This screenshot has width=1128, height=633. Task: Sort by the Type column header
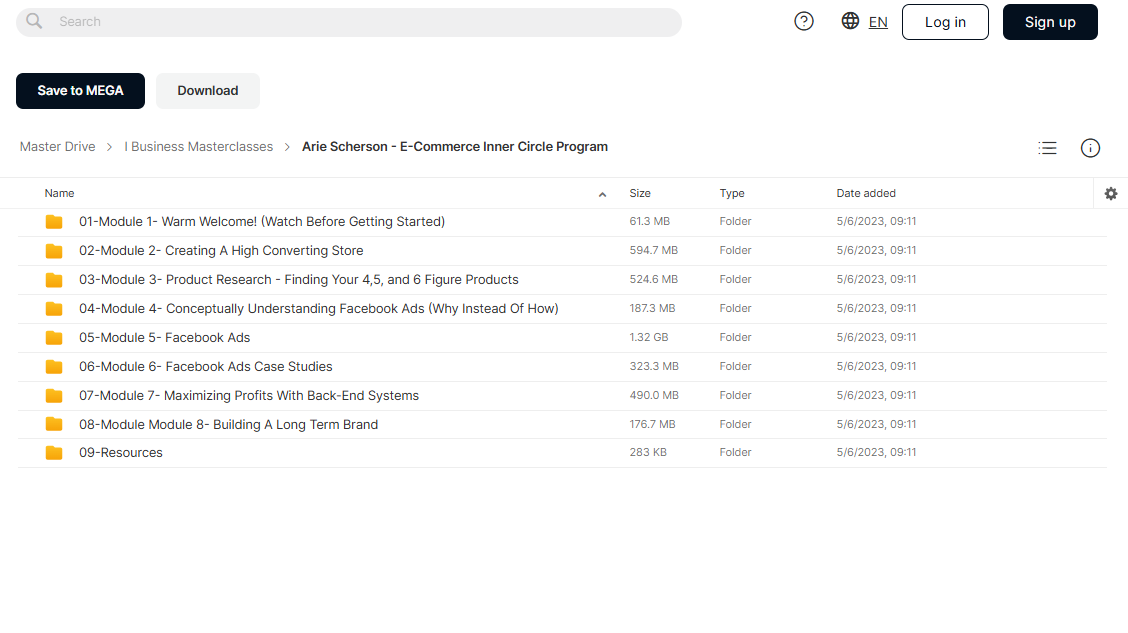tap(732, 193)
